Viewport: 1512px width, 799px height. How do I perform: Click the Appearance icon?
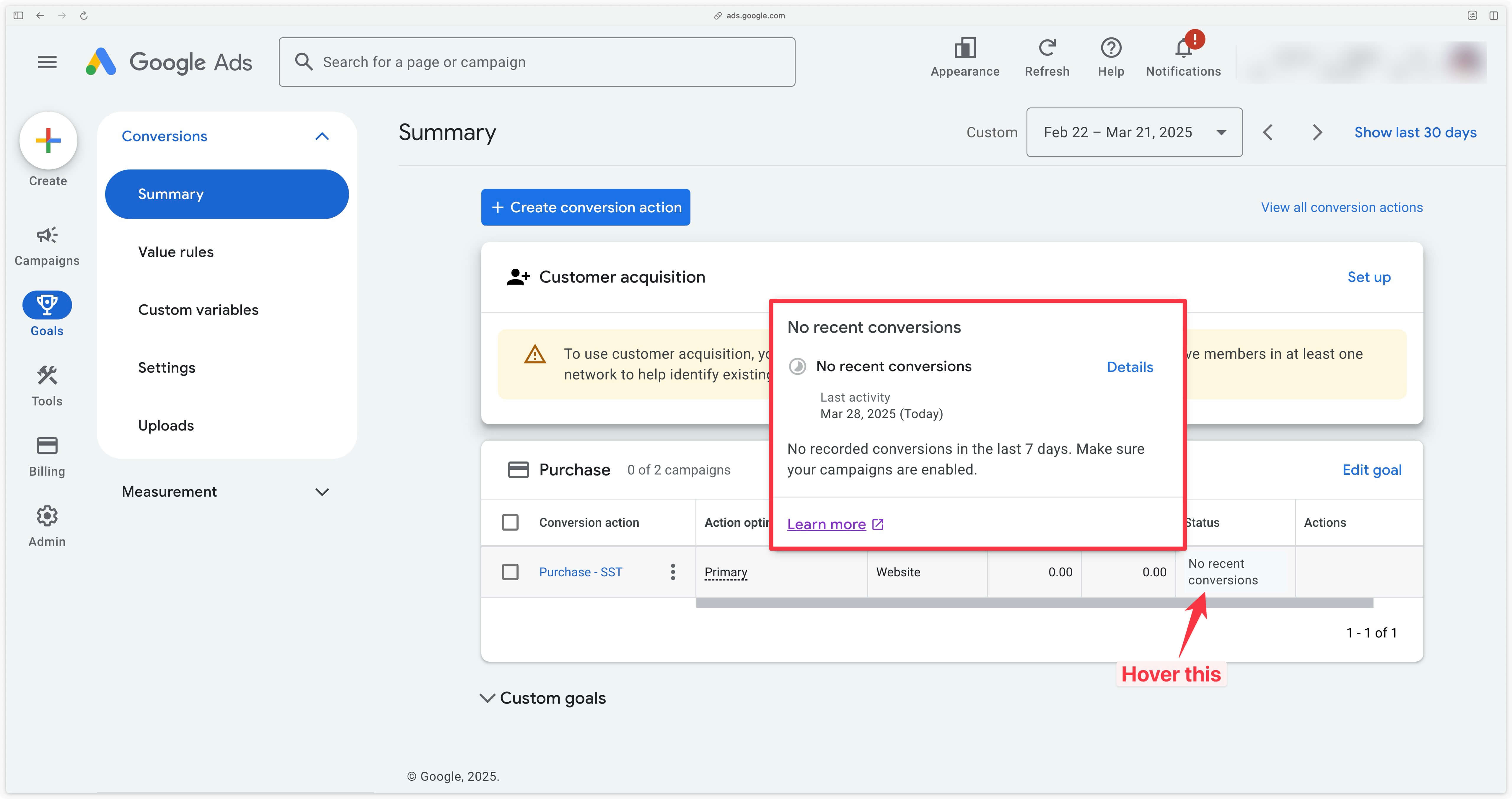click(x=964, y=48)
